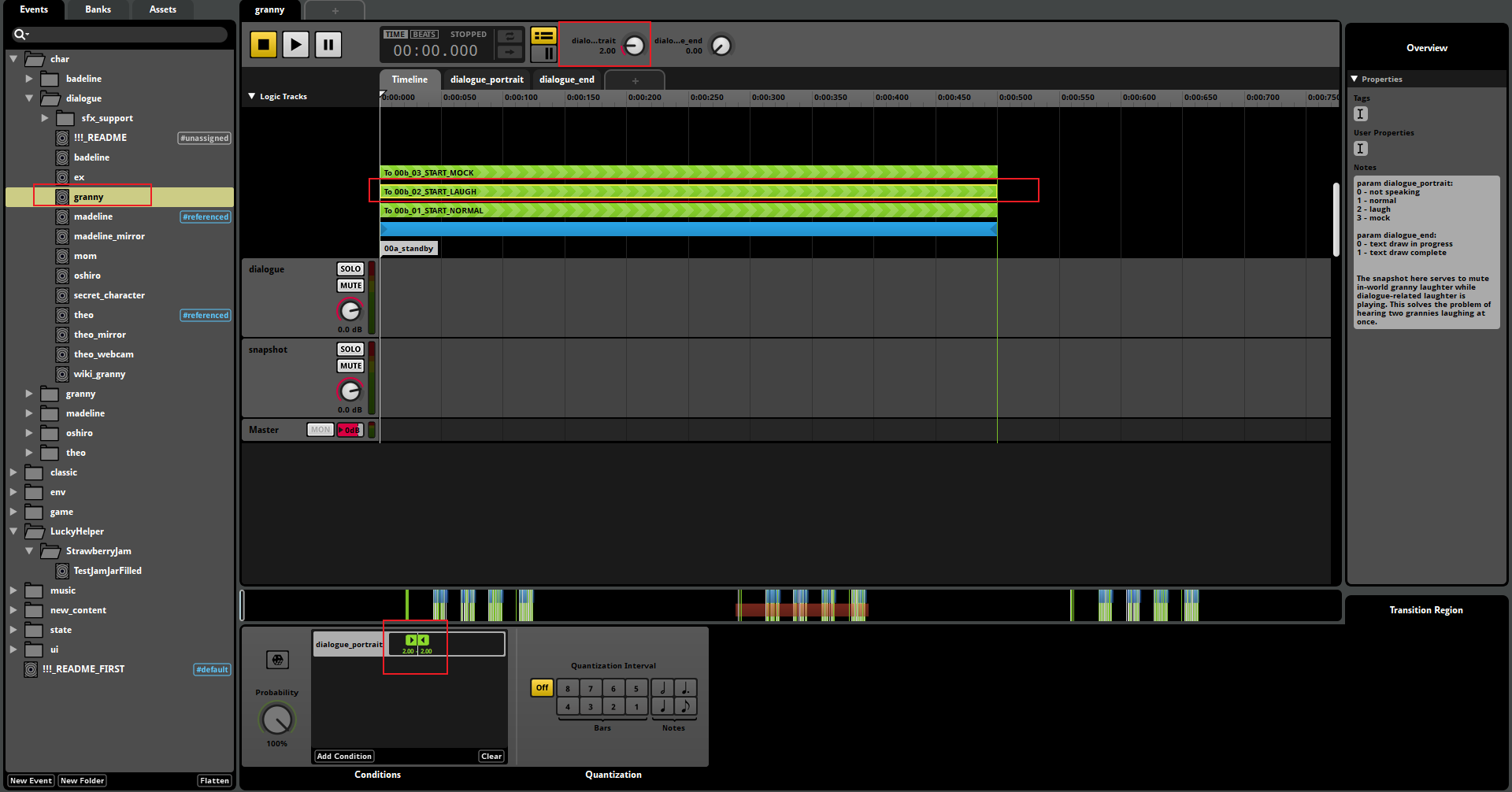
Task: Select the eighth note quantization button
Action: (685, 706)
